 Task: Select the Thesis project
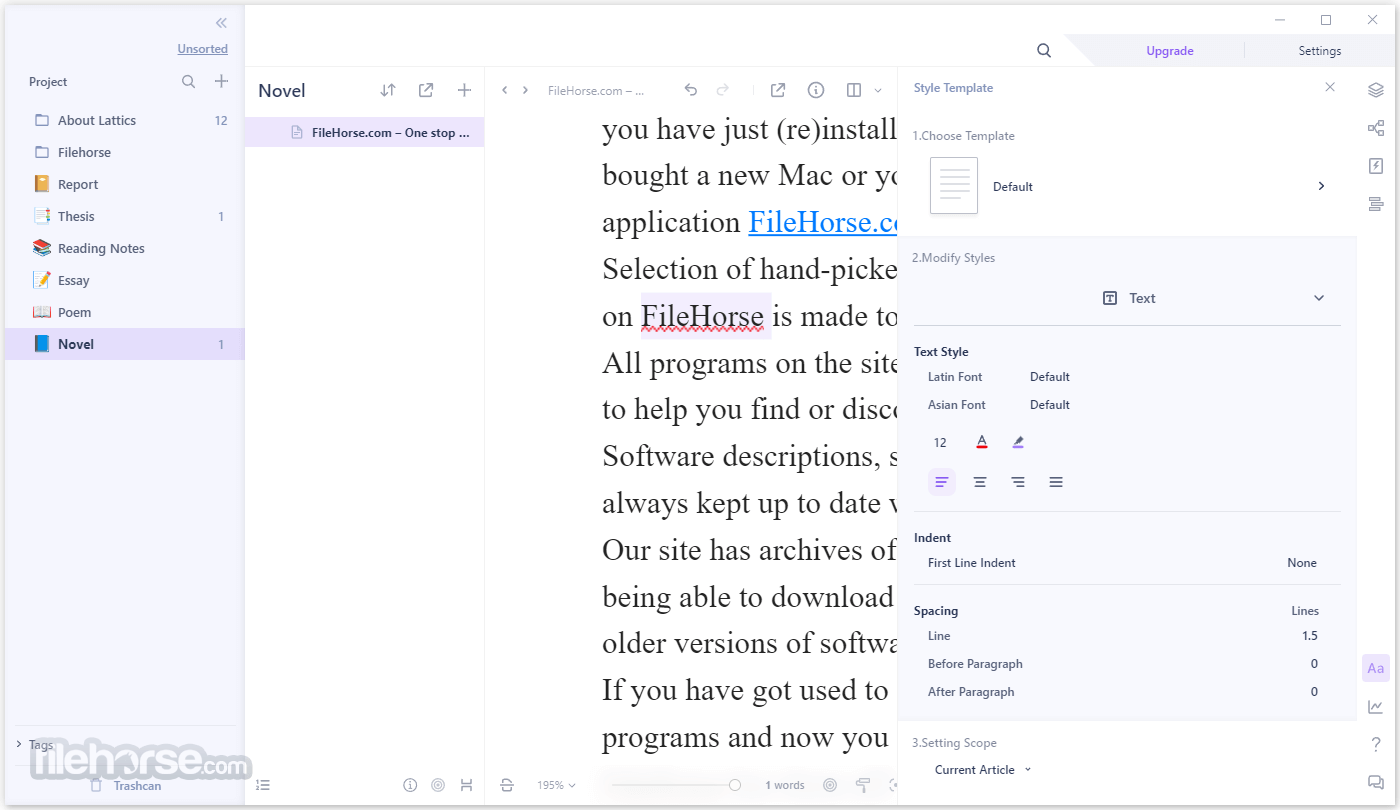[x=125, y=216]
